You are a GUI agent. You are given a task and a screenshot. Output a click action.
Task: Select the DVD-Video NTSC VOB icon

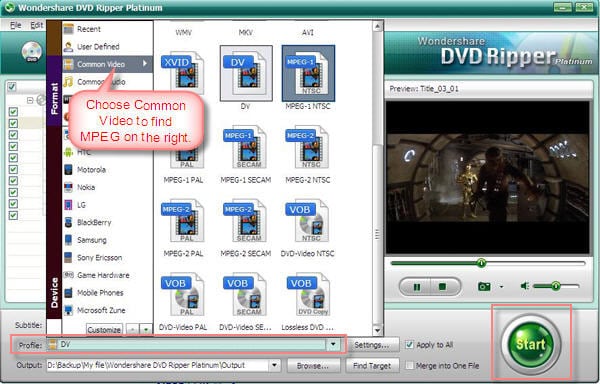(308, 221)
